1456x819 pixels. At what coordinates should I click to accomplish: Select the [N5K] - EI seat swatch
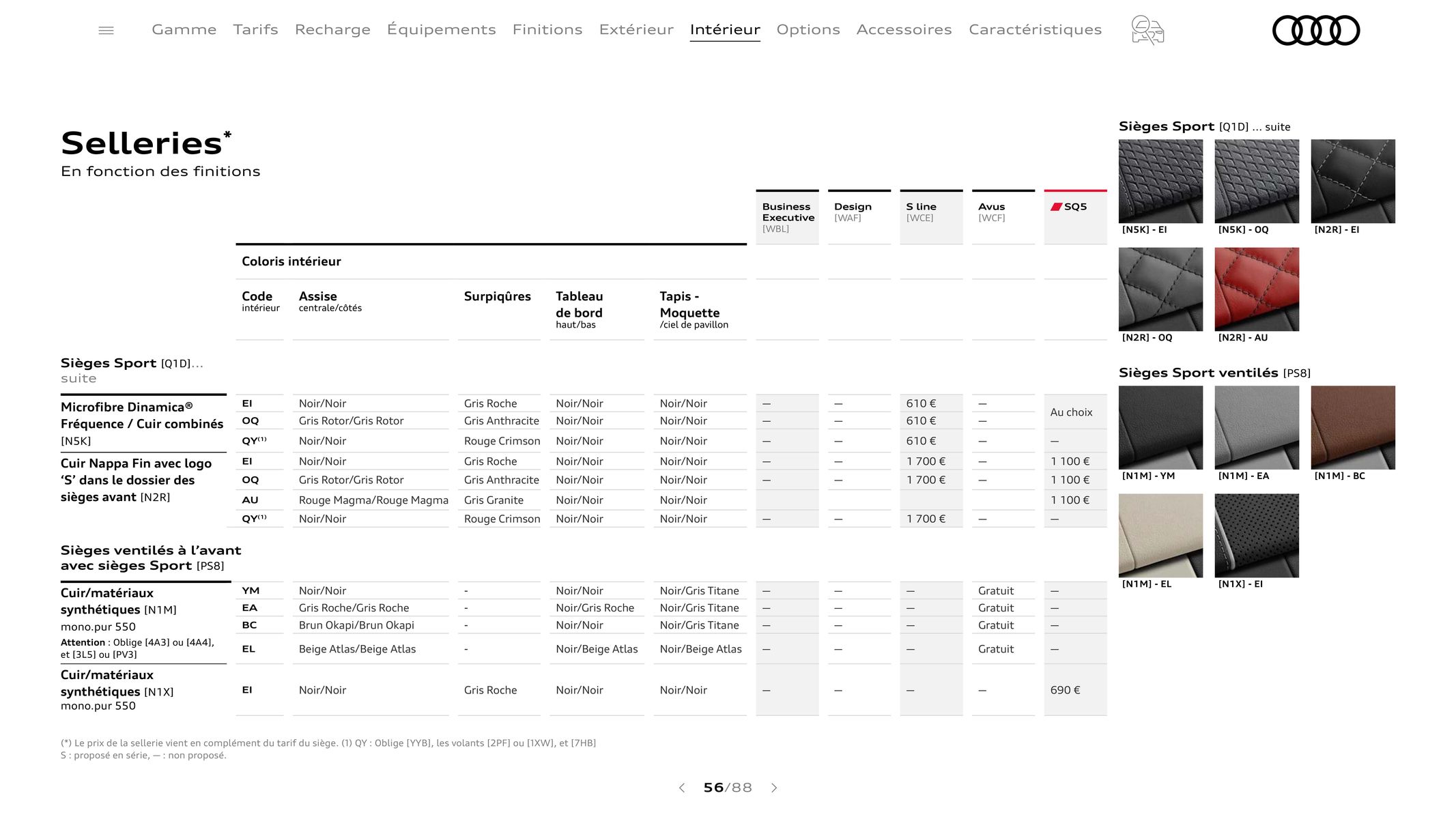(1160, 182)
